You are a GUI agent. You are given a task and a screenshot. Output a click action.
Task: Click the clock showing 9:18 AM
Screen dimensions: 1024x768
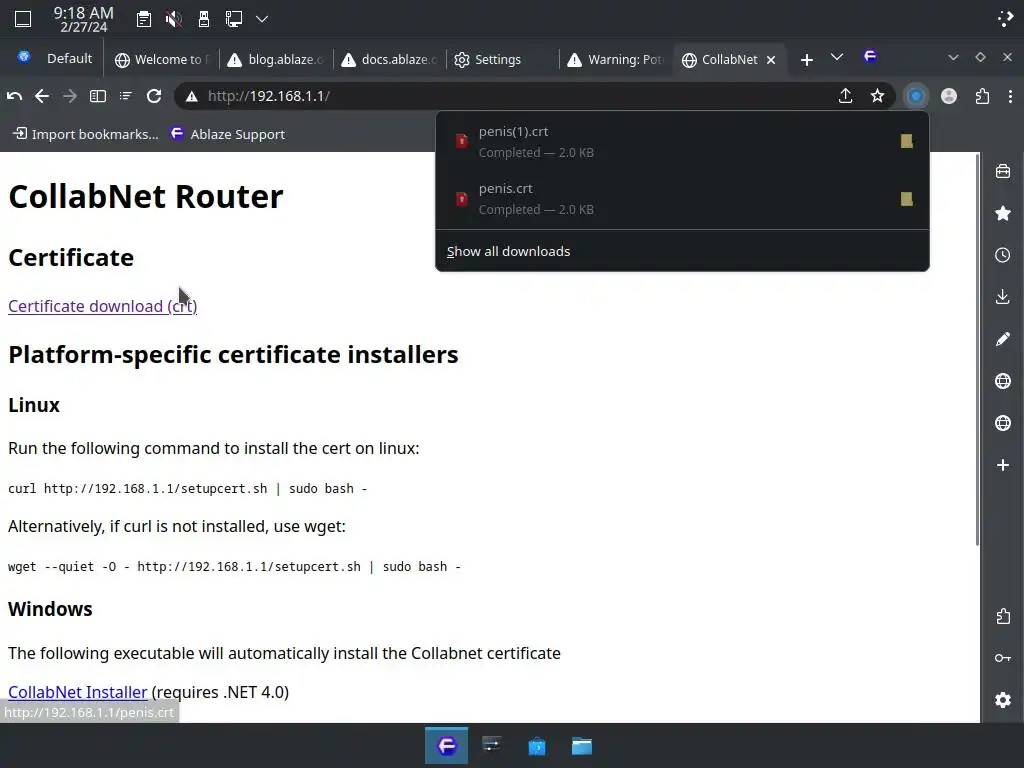83,20
